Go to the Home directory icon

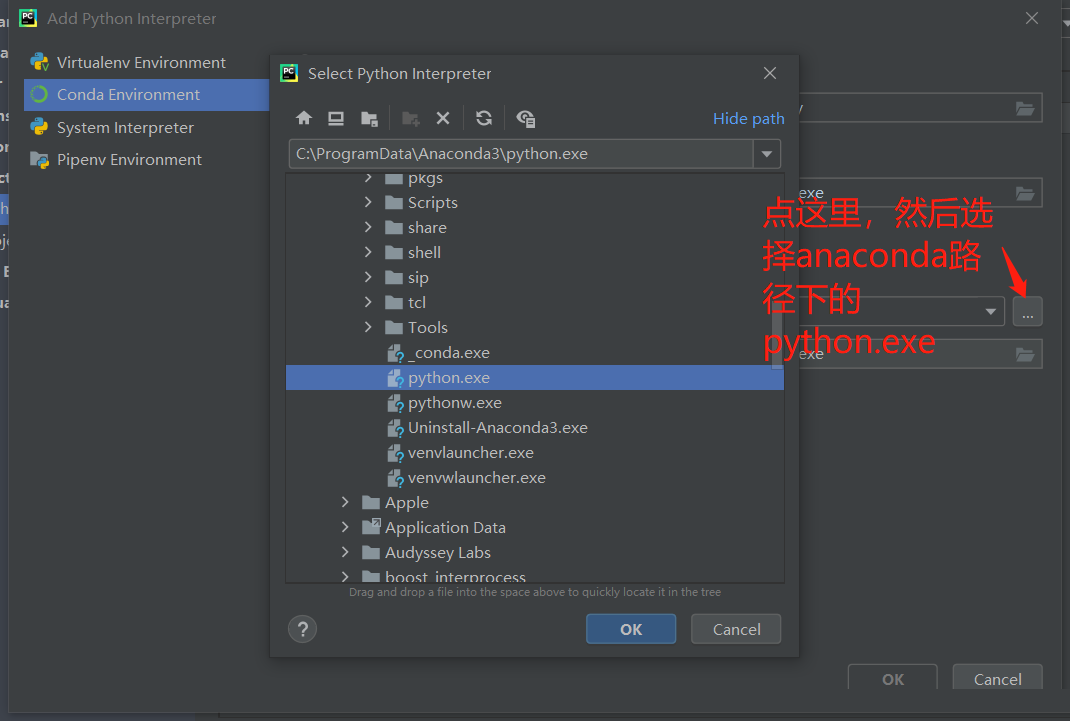304,118
